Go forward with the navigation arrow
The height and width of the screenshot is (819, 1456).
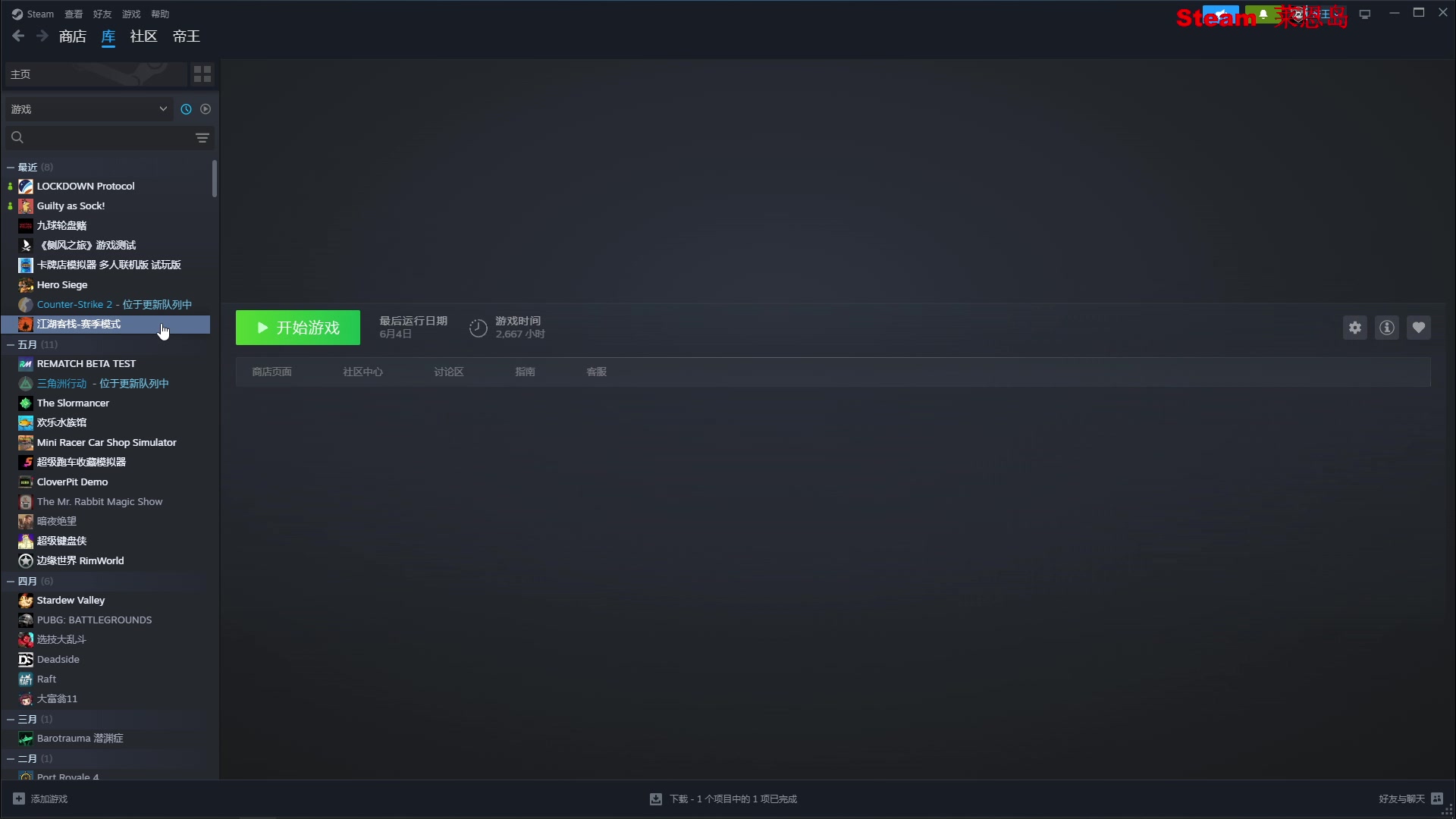point(42,36)
